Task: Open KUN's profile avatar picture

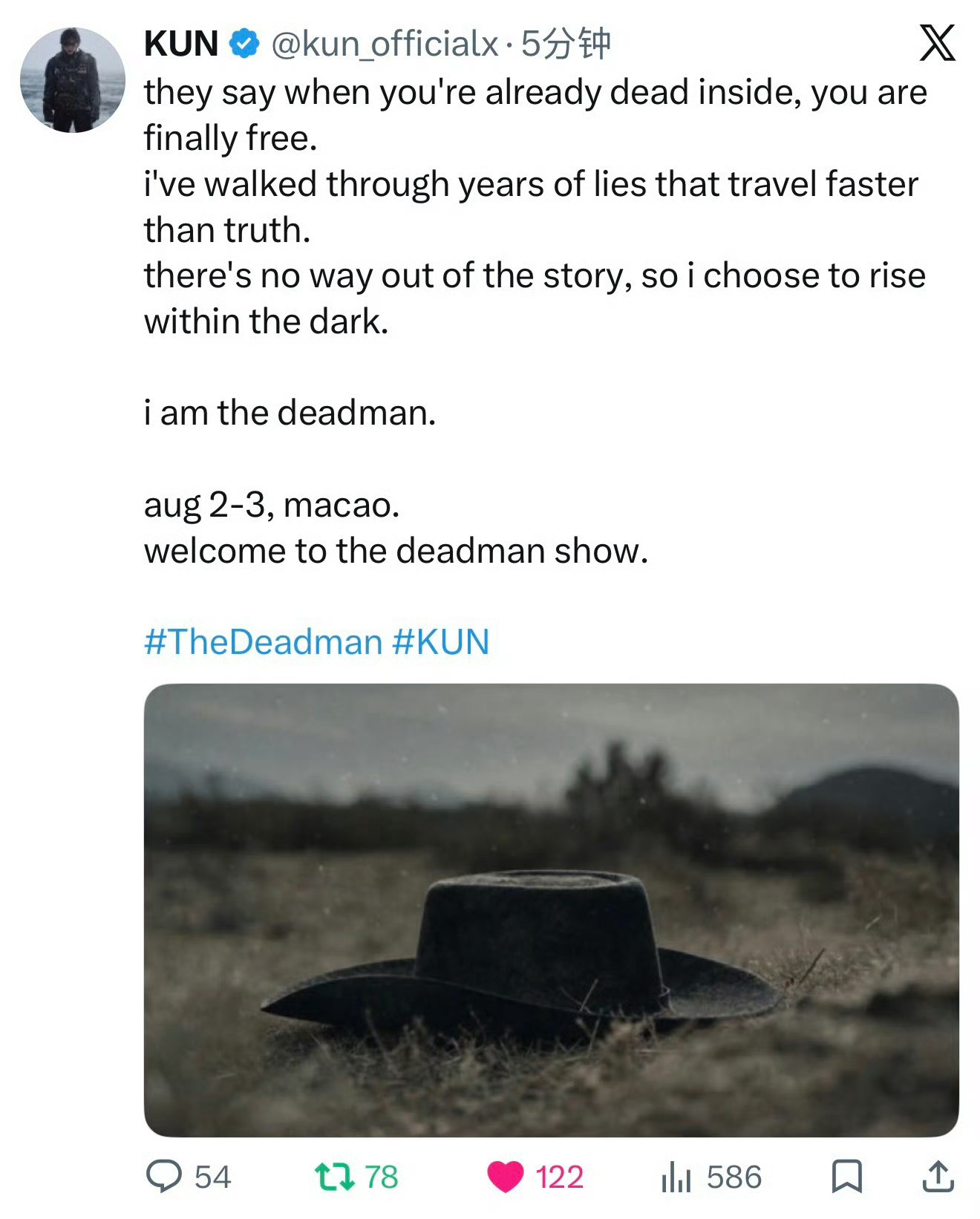Action: tap(73, 80)
